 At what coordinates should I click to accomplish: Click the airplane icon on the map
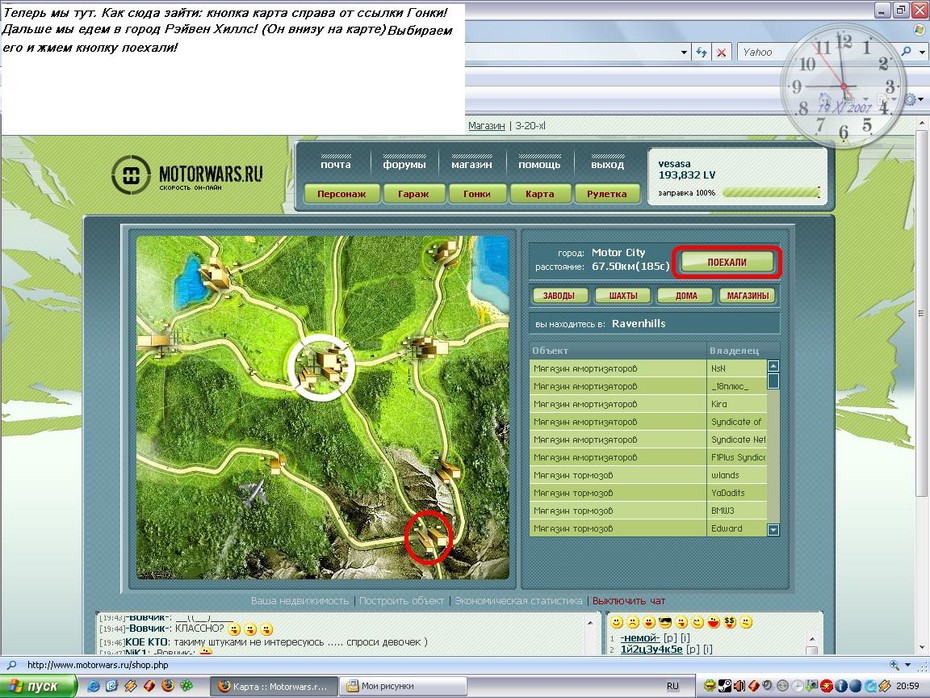point(253,492)
